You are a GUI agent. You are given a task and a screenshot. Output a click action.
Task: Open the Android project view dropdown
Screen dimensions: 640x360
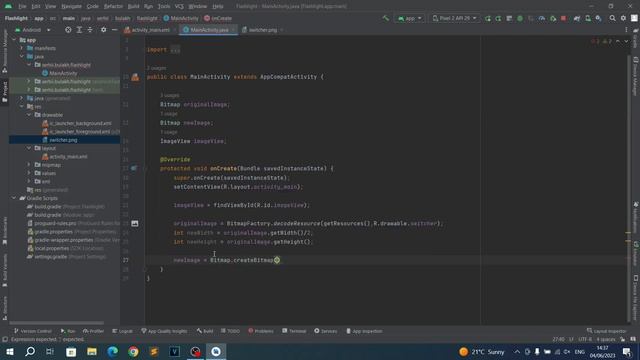coord(33,30)
